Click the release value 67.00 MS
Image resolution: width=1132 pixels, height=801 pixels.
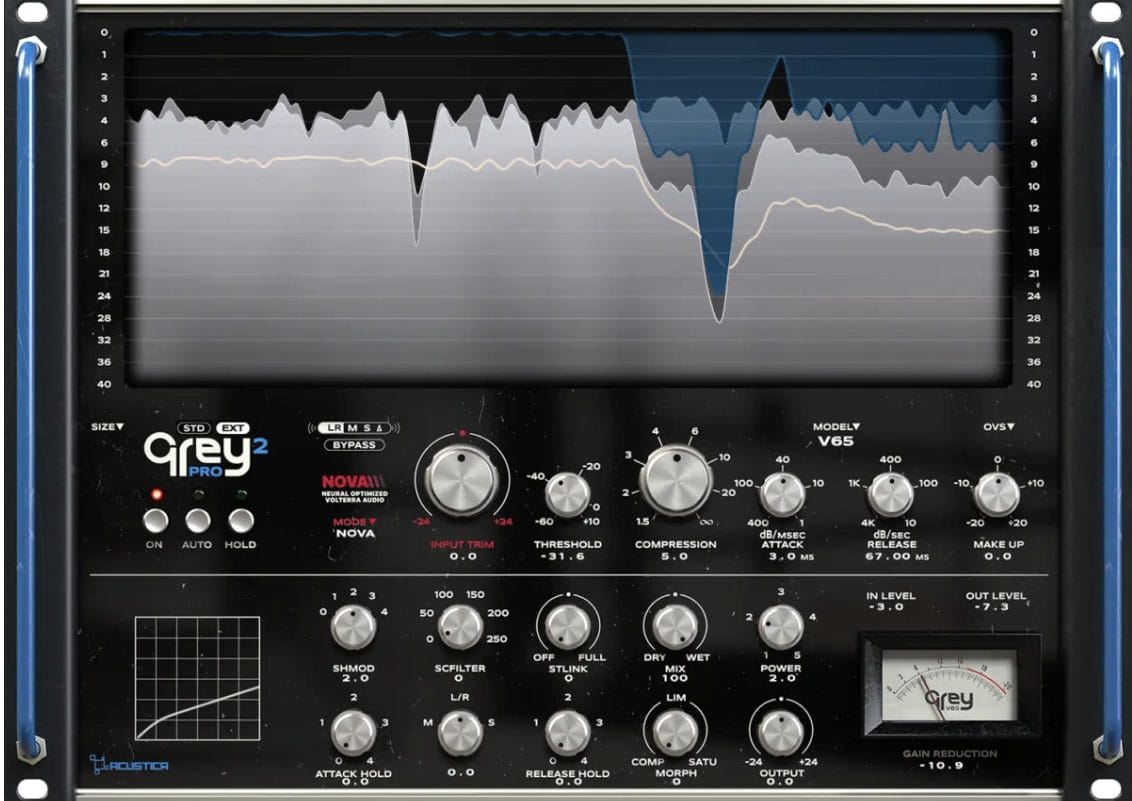(897, 556)
